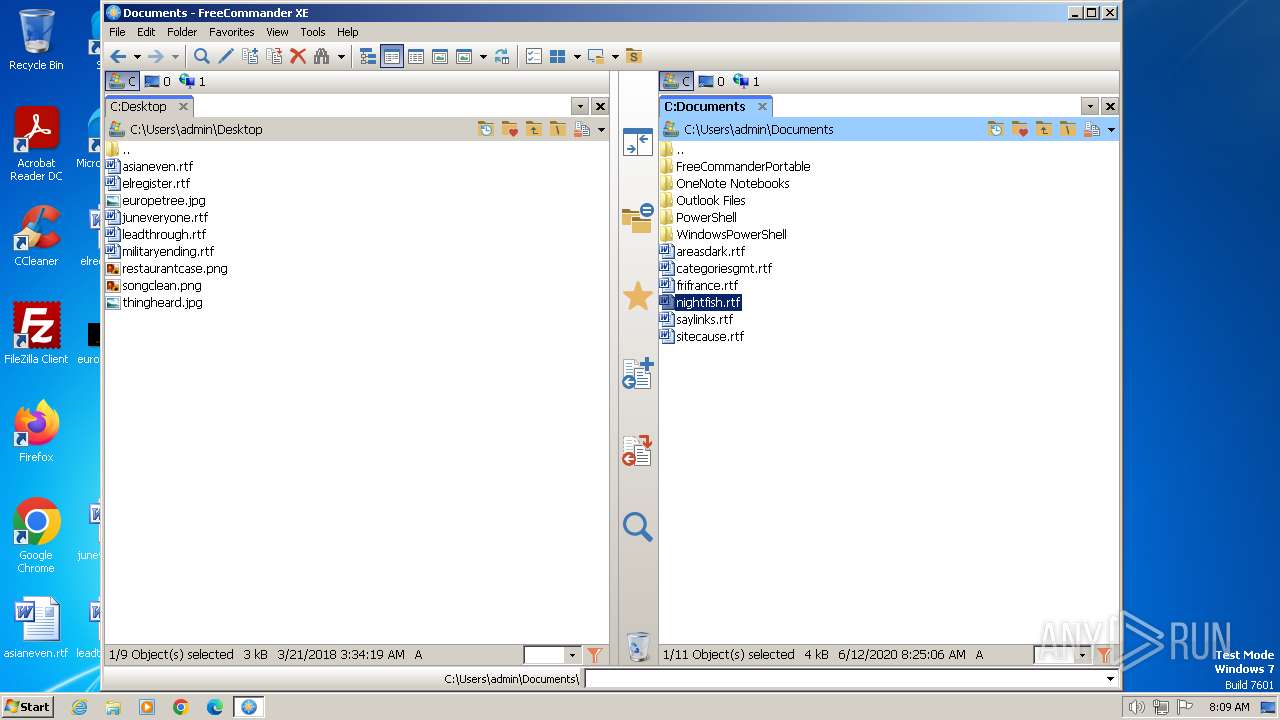The image size is (1280, 720).
Task: Click the filter funnel in left status bar
Action: (594, 655)
